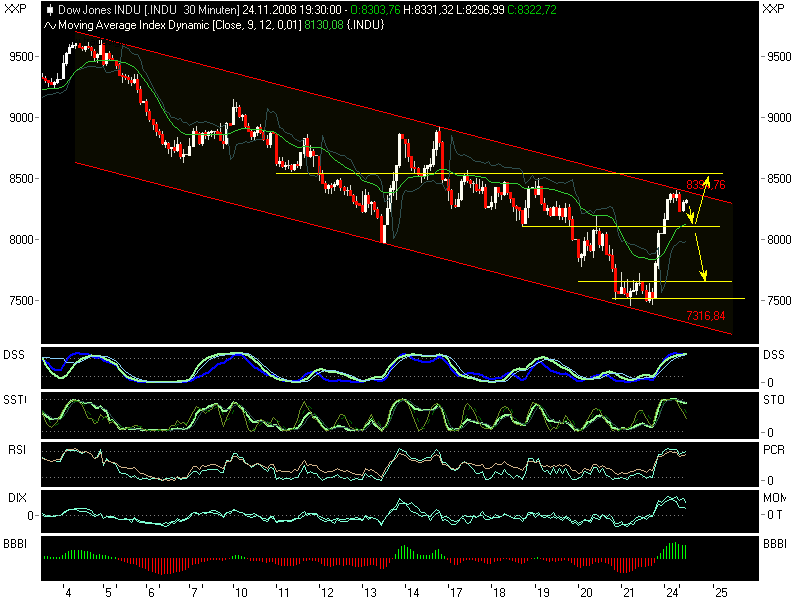Click the 0 label of DIX panel
The image size is (800, 600).
pyautogui.click(x=30, y=516)
